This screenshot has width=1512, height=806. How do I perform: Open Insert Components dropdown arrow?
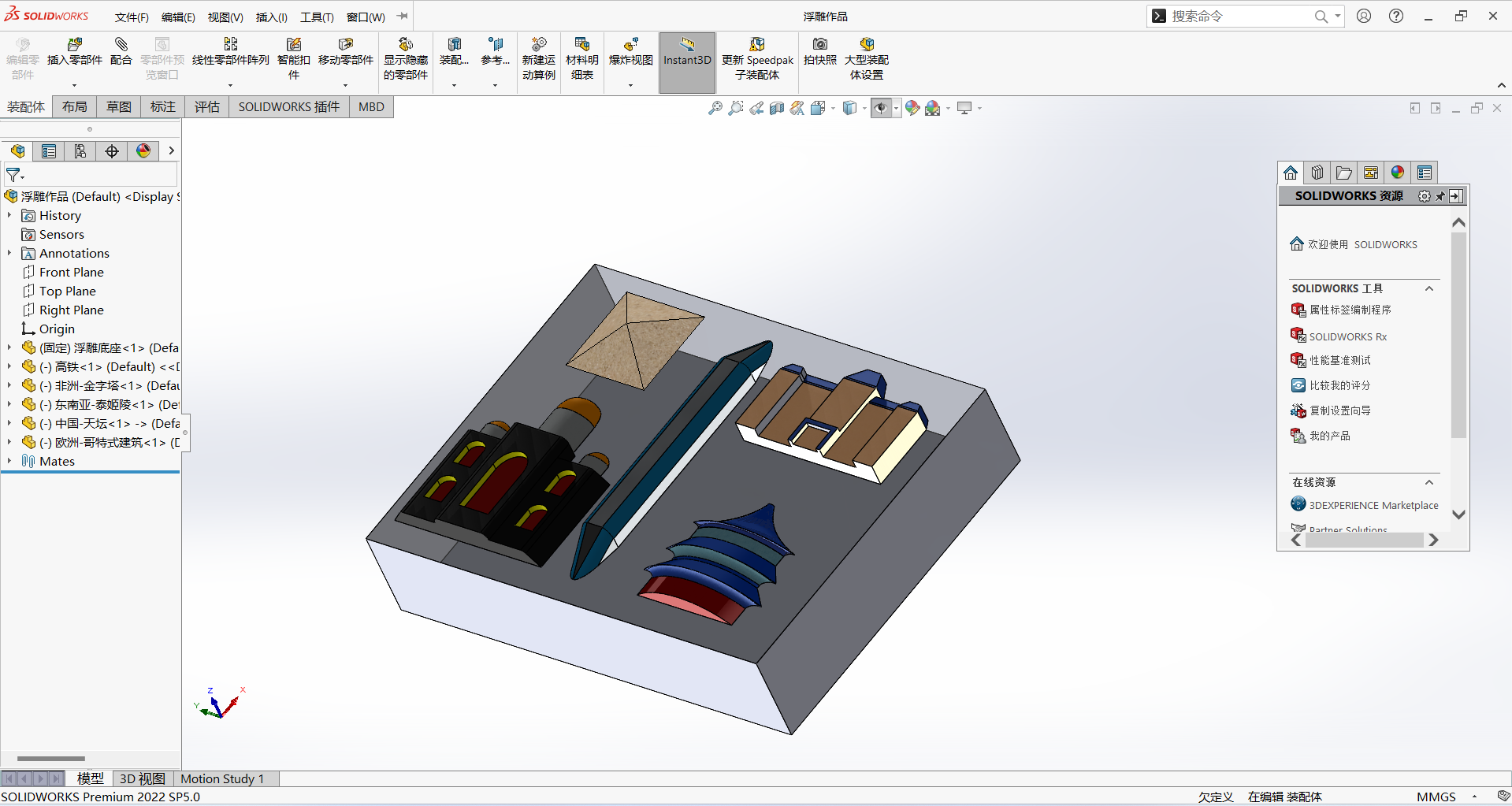(74, 85)
